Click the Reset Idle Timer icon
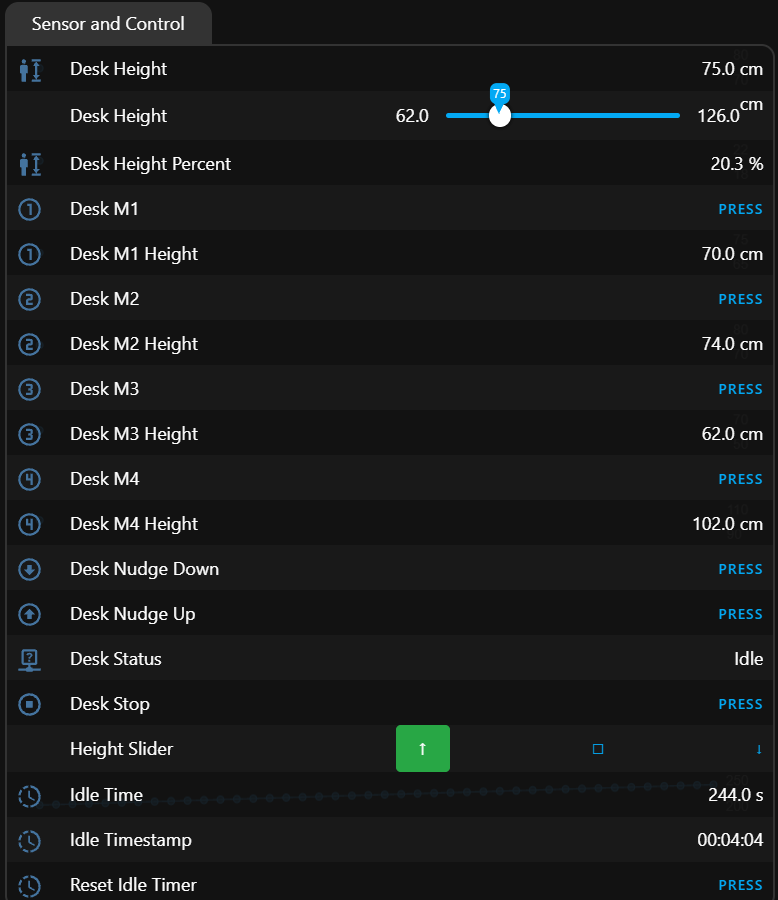This screenshot has height=900, width=778. (x=30, y=885)
